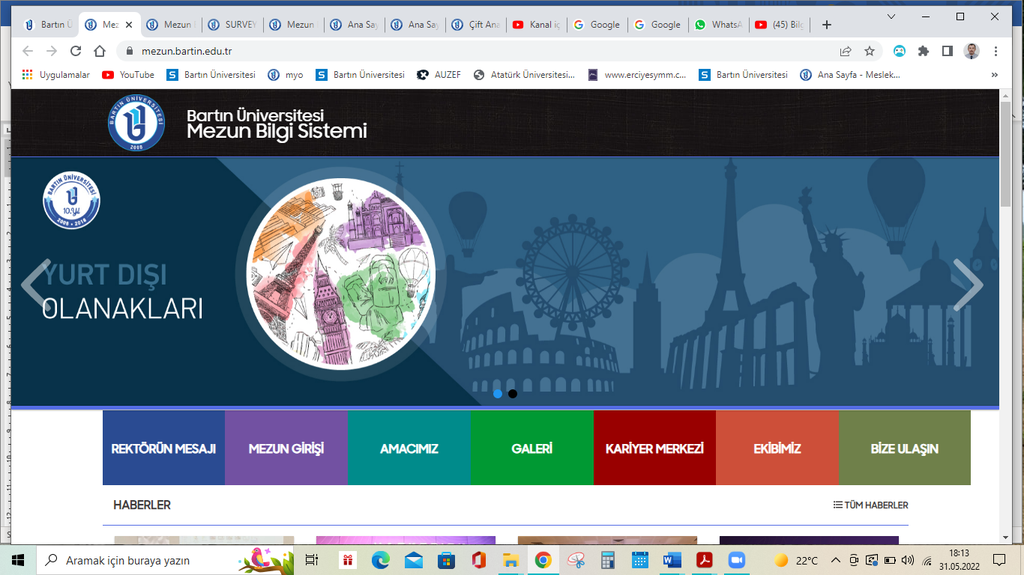Open the Chrome side panel icon
1024x575 pixels.
(x=946, y=51)
